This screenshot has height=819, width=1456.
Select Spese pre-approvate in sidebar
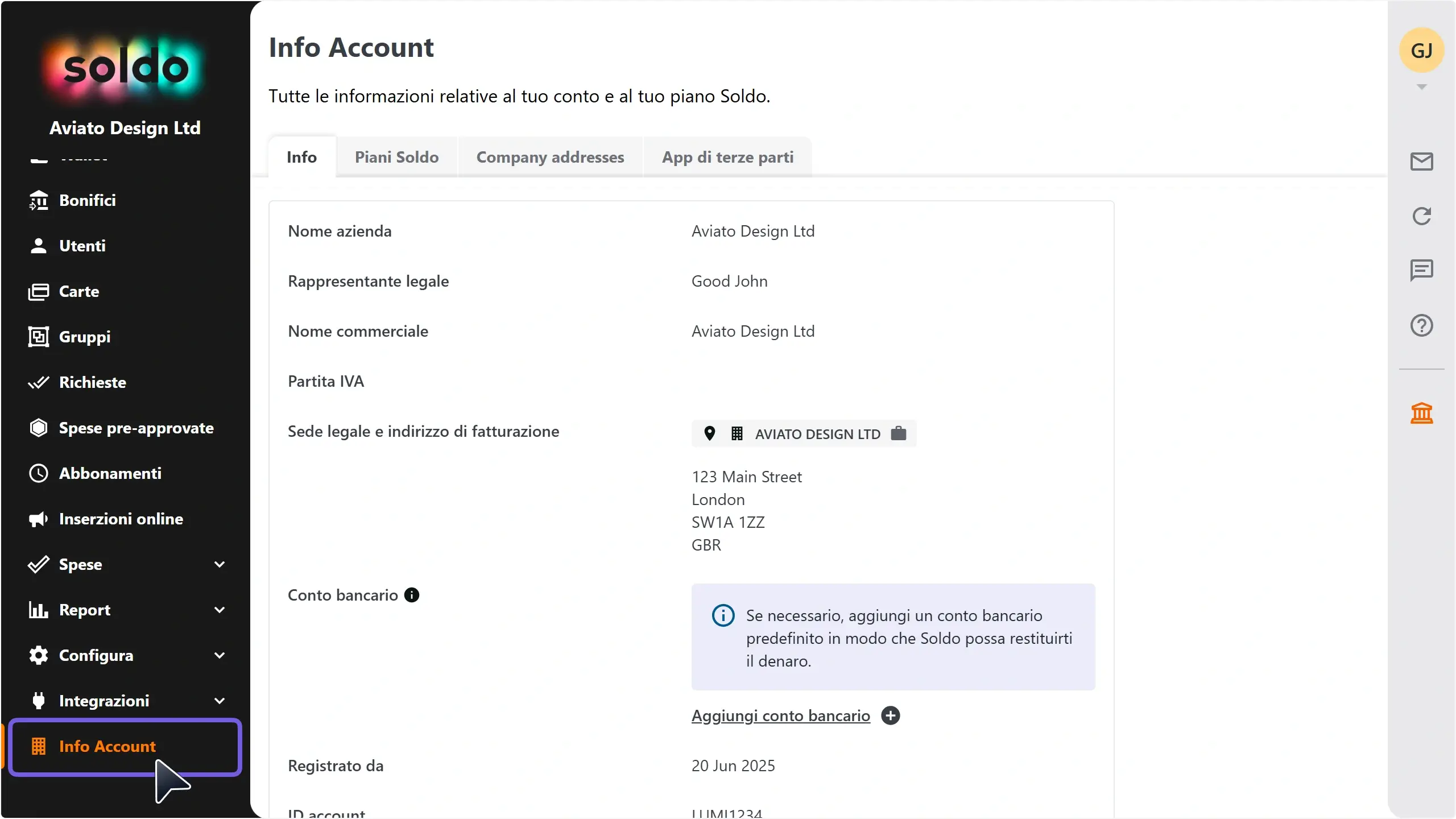125,428
